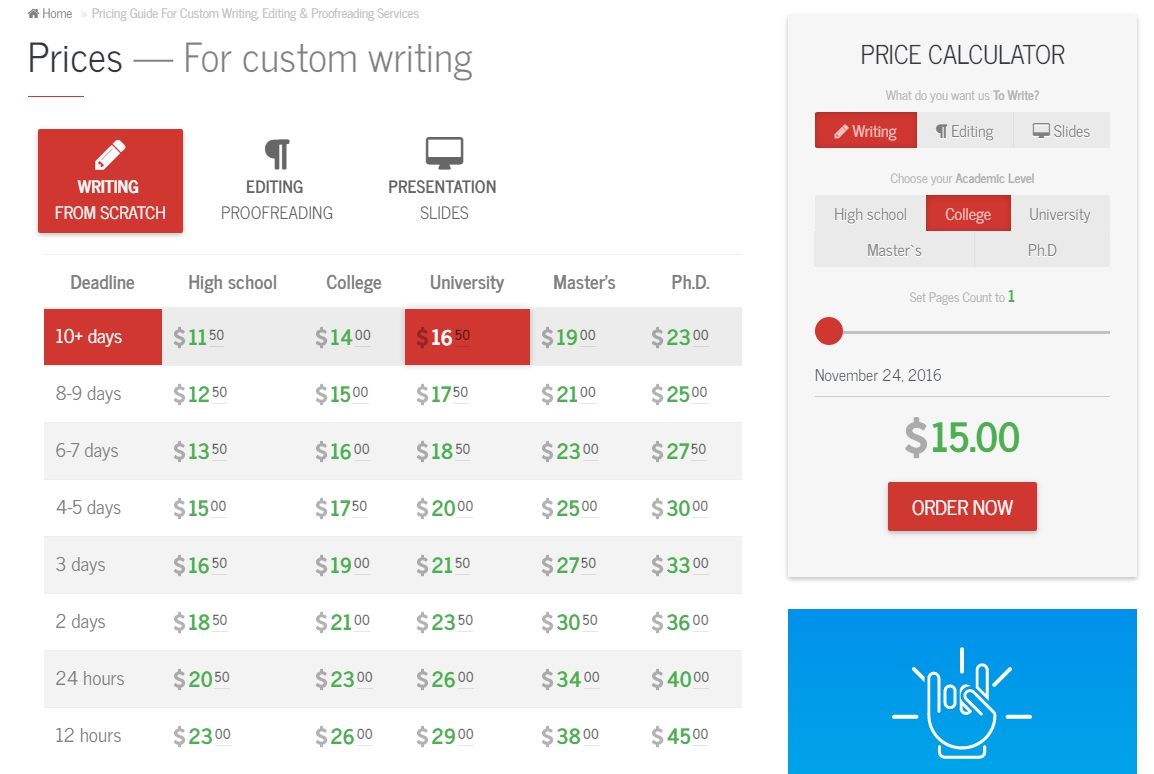Choose Editing in the price calculator

pyautogui.click(x=965, y=131)
